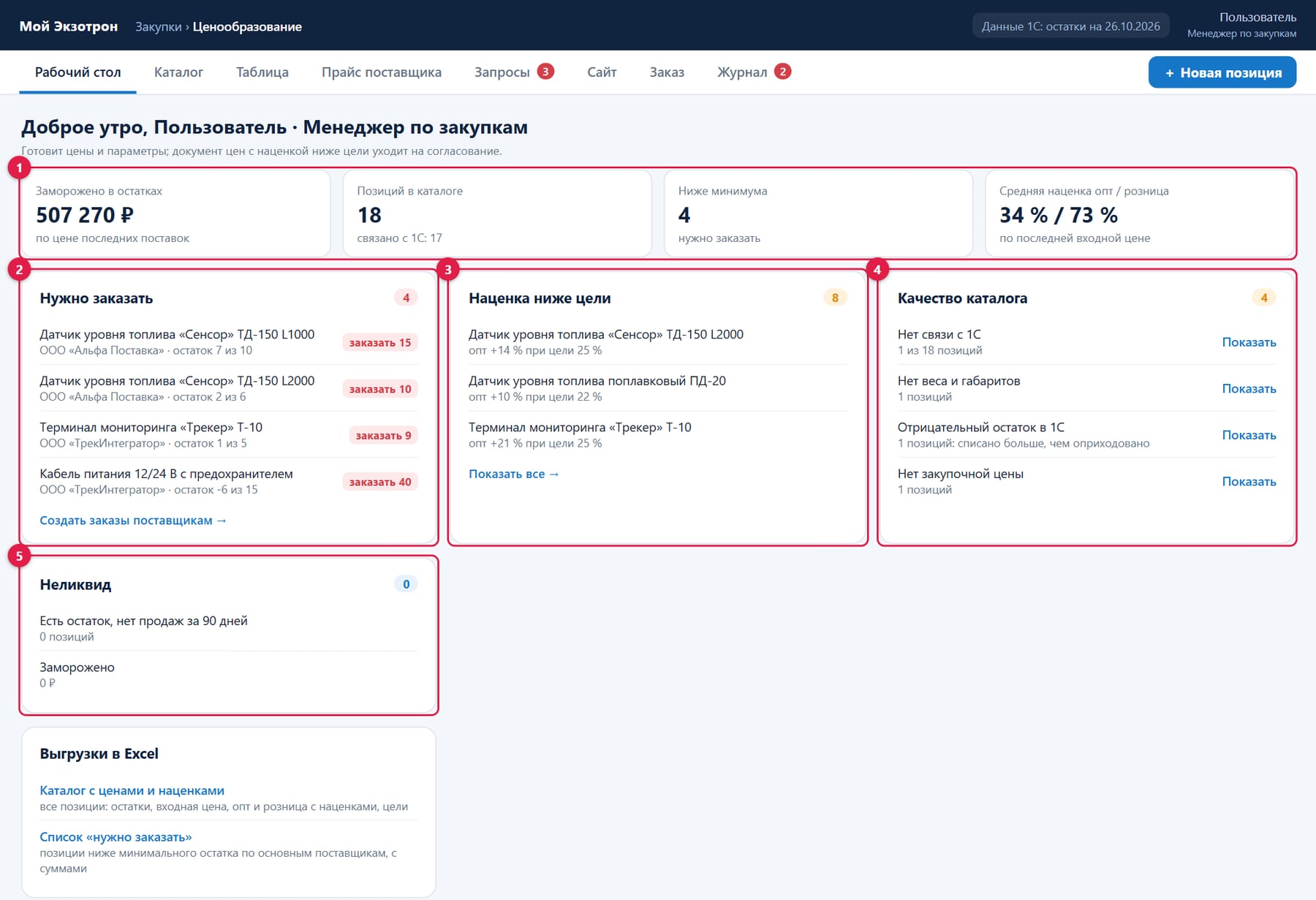Click the Ниже минимума card
This screenshot has width=1316, height=900.
pos(818,213)
